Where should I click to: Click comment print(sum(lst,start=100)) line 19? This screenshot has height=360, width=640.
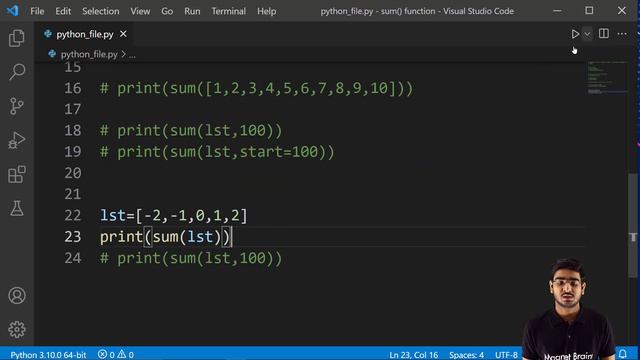pyautogui.click(x=217, y=152)
